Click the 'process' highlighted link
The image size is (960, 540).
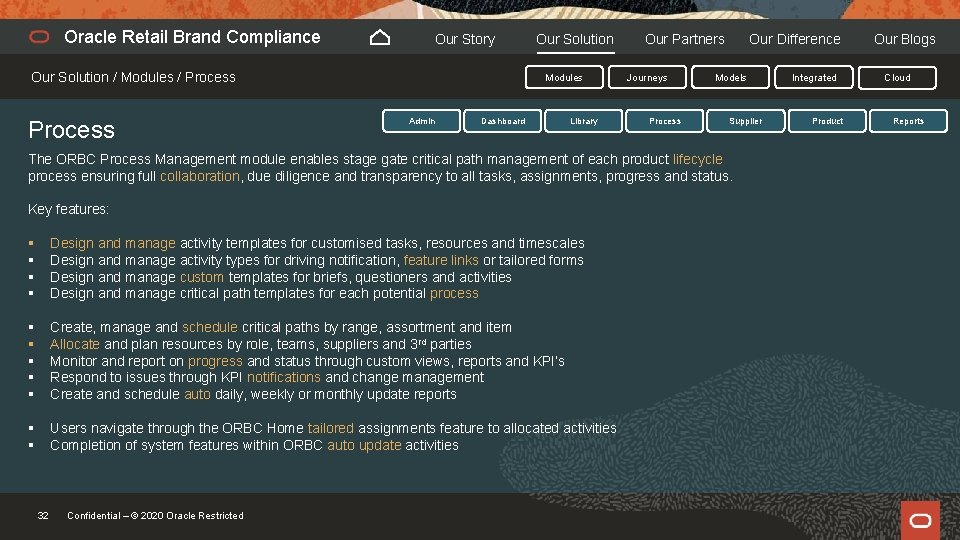tap(454, 294)
